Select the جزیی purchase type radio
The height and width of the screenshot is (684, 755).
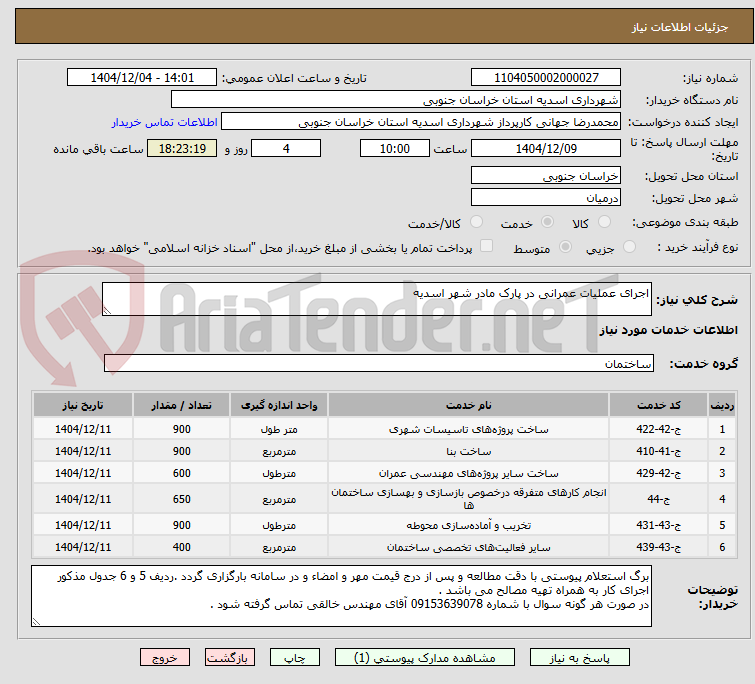pos(629,247)
